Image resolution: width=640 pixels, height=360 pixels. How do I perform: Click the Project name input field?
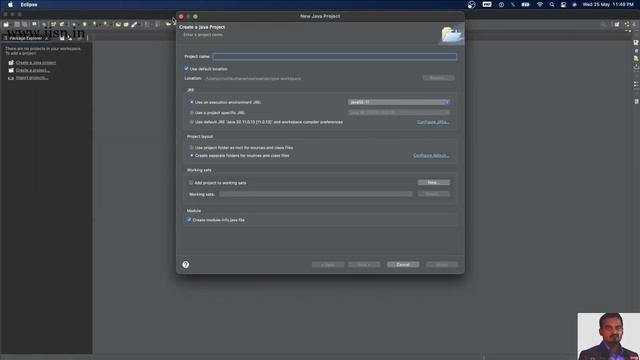[335, 57]
